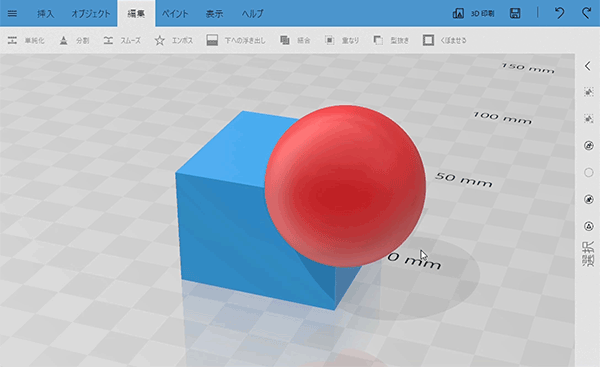Expand the selection side panel chevron
The image size is (600, 367).
click(x=588, y=66)
